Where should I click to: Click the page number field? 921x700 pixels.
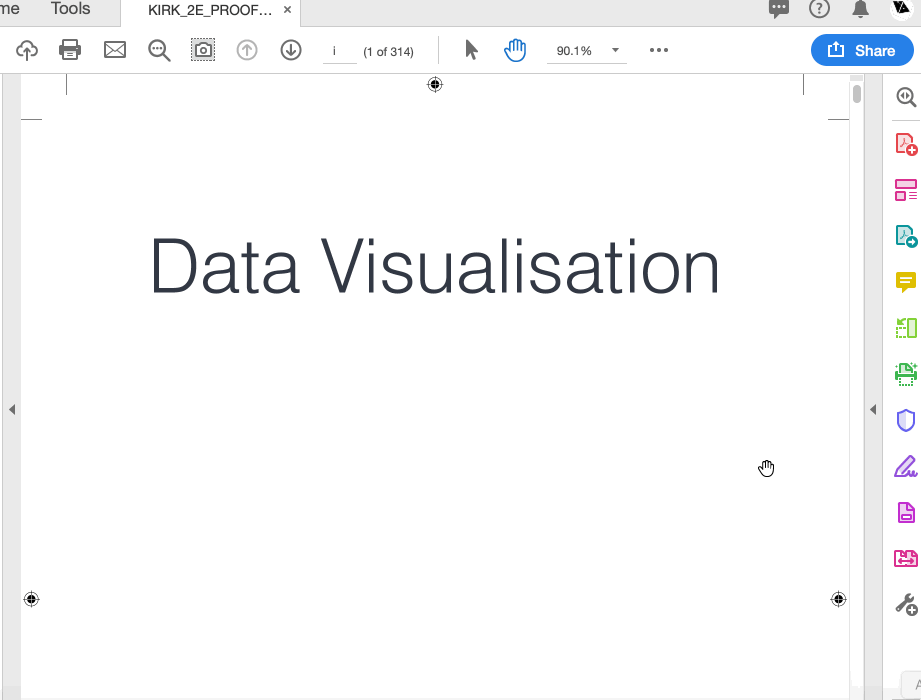[x=340, y=51]
